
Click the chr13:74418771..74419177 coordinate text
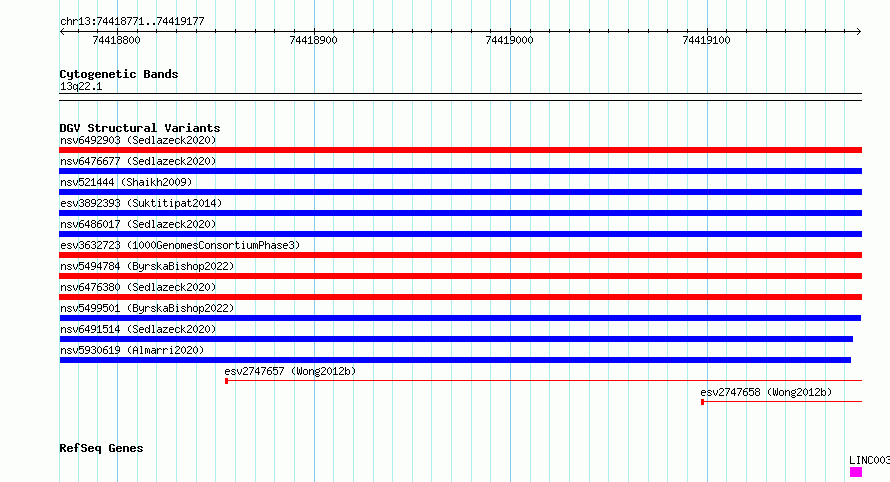(132, 22)
